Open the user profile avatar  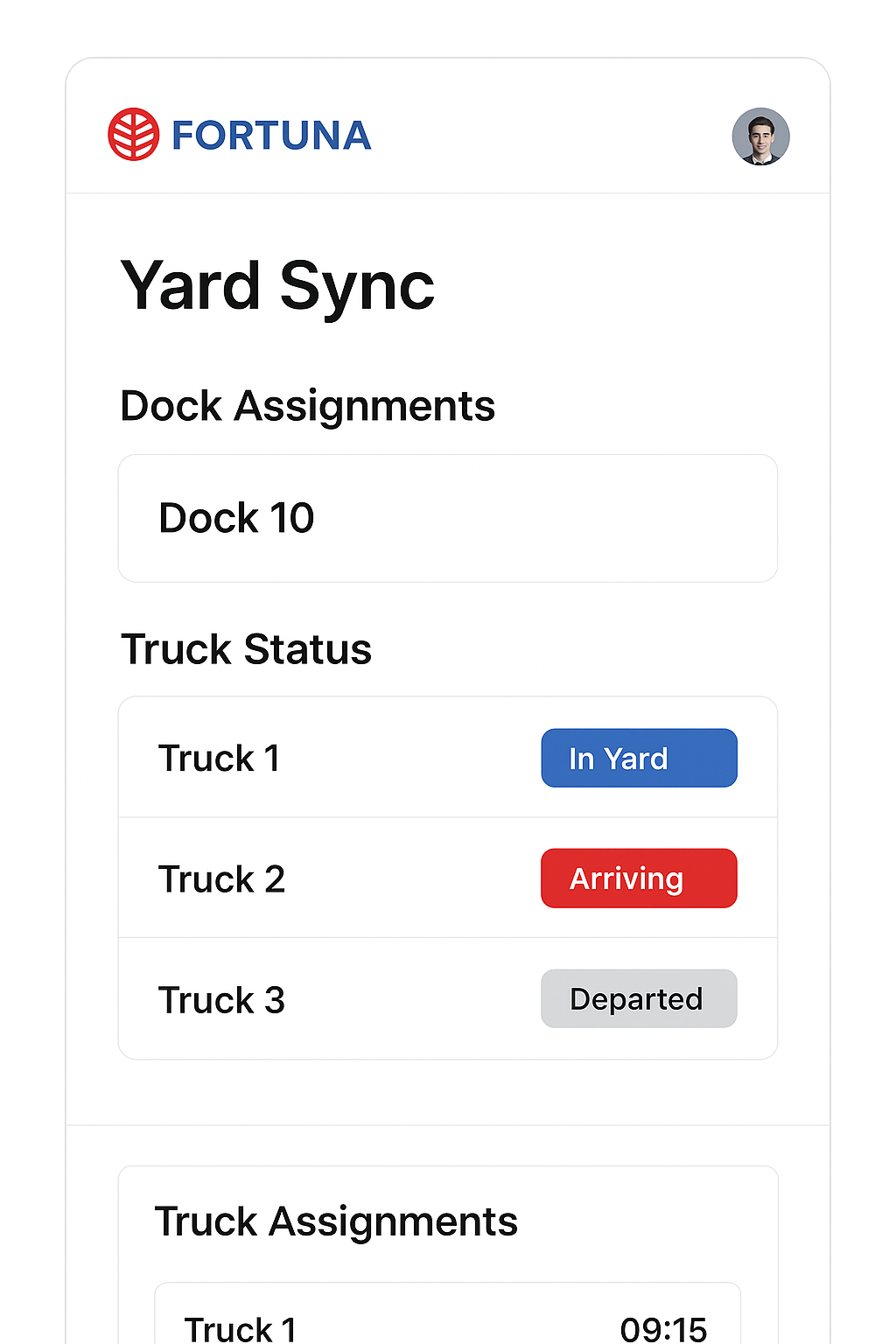tap(760, 136)
